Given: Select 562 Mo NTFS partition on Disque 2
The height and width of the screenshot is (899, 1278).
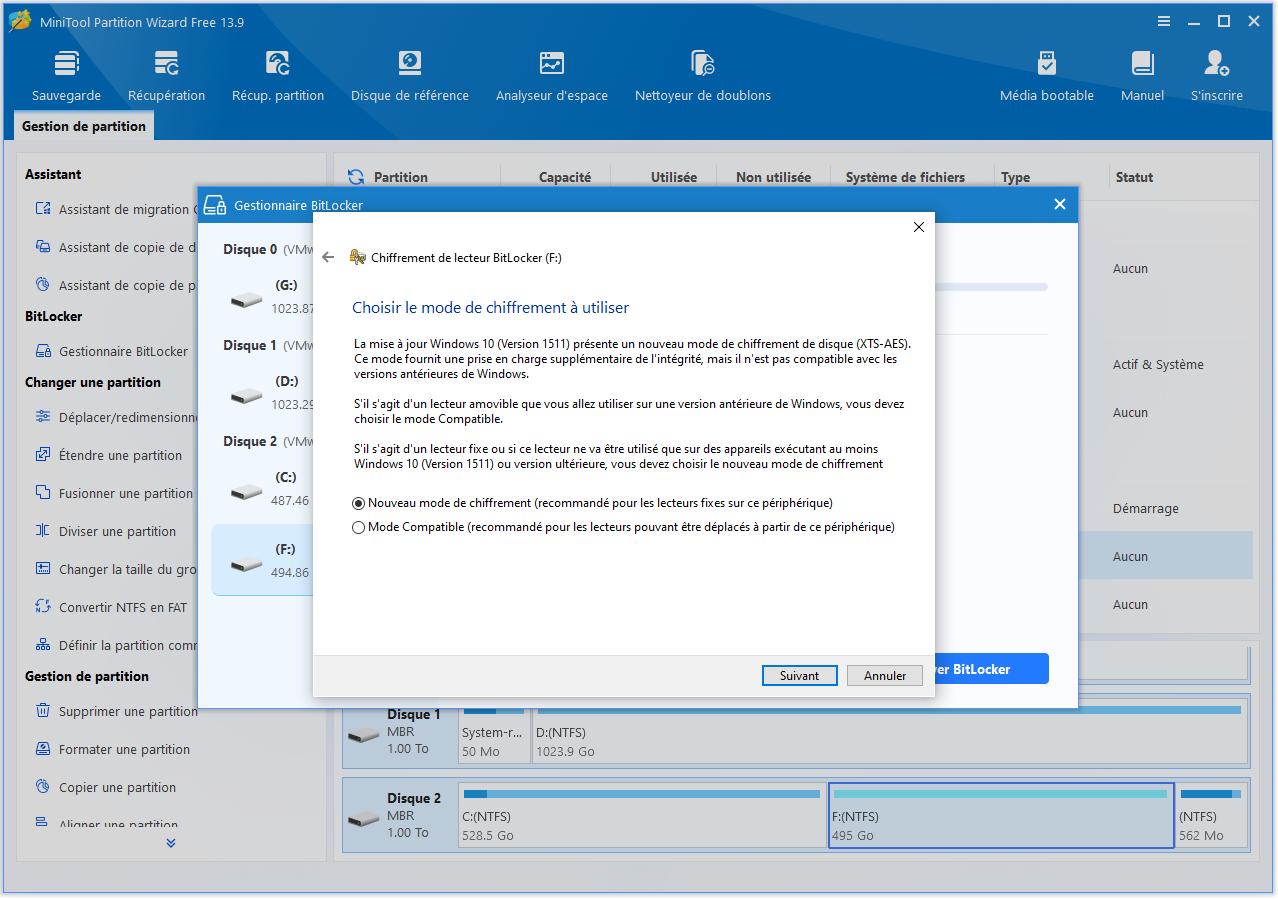Looking at the screenshot, I should [1212, 815].
